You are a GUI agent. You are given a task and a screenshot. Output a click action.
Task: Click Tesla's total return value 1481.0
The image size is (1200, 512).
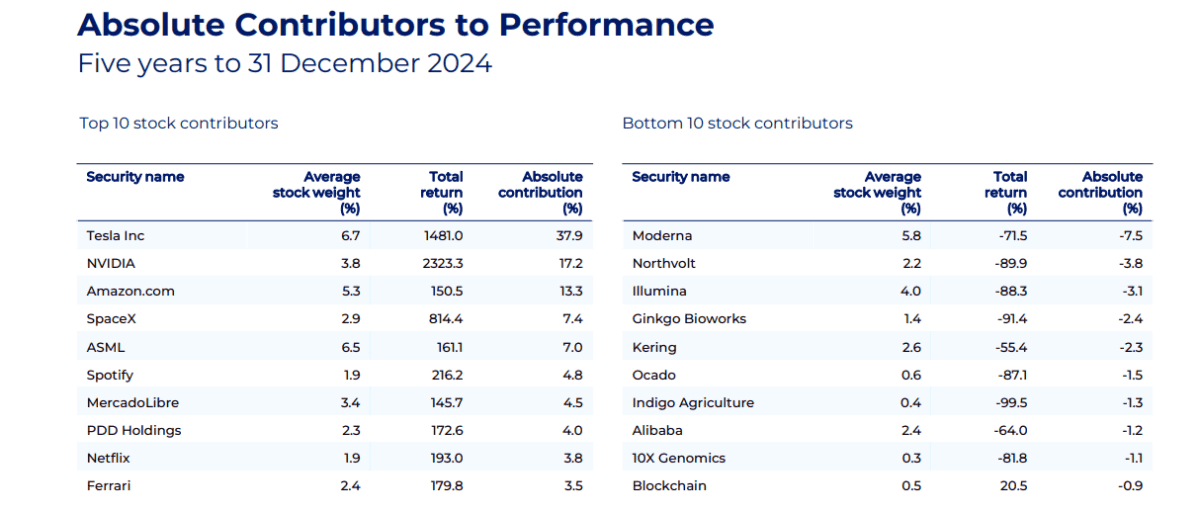443,236
